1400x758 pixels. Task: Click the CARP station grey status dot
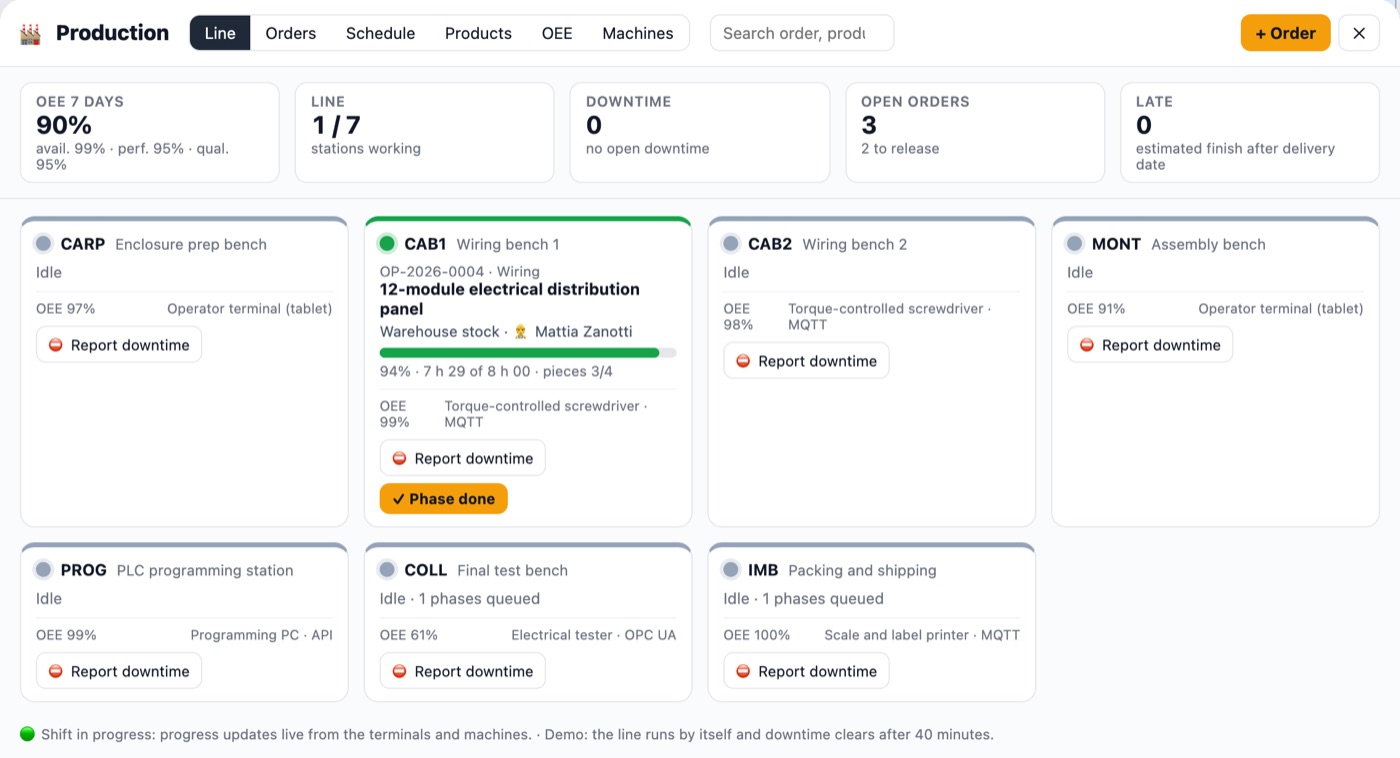tap(43, 243)
